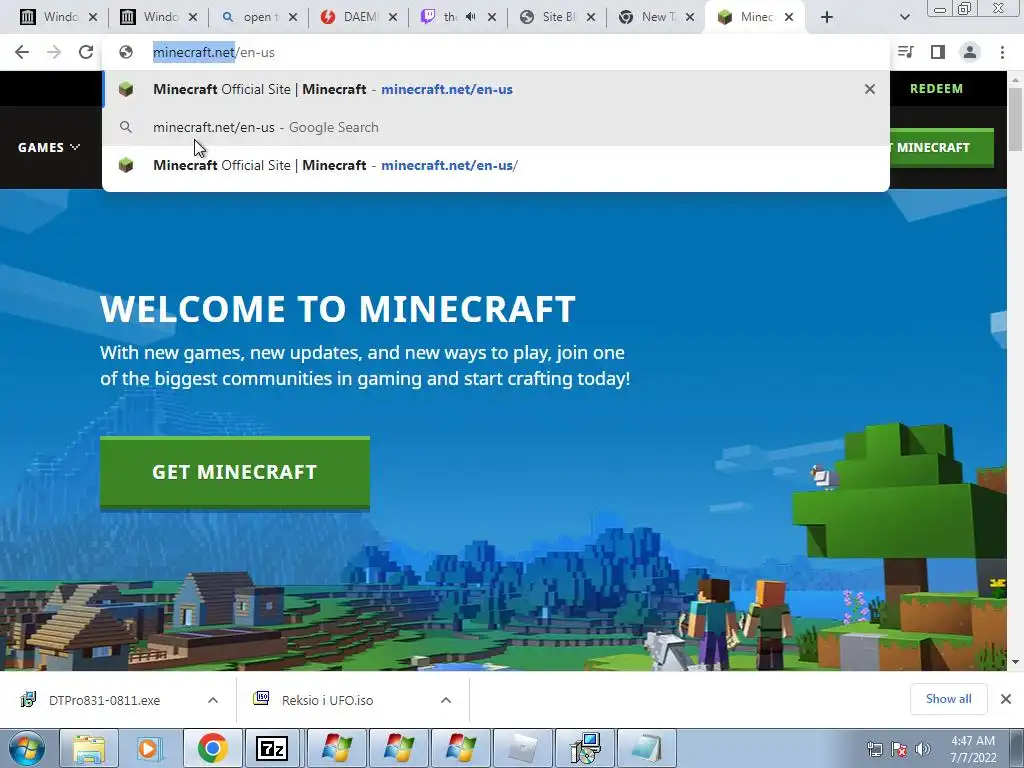Switch to the second Windo tab
The width and height of the screenshot is (1024, 768).
159,17
